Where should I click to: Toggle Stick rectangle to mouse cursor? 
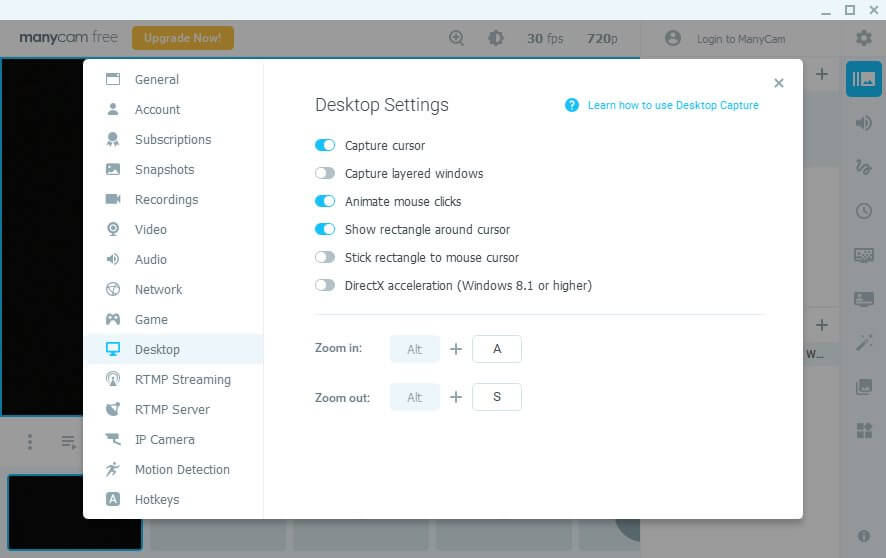pyautogui.click(x=325, y=257)
